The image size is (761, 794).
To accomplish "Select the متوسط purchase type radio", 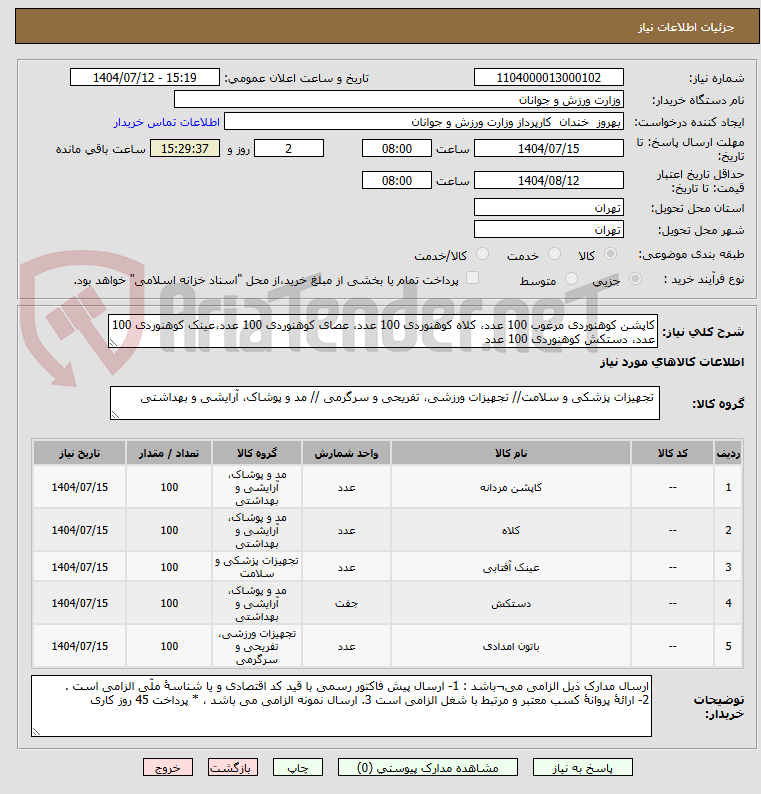I will (571, 279).
